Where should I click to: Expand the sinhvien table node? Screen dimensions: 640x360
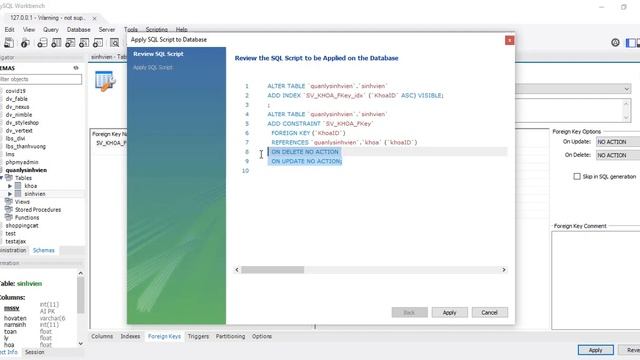coord(10,194)
